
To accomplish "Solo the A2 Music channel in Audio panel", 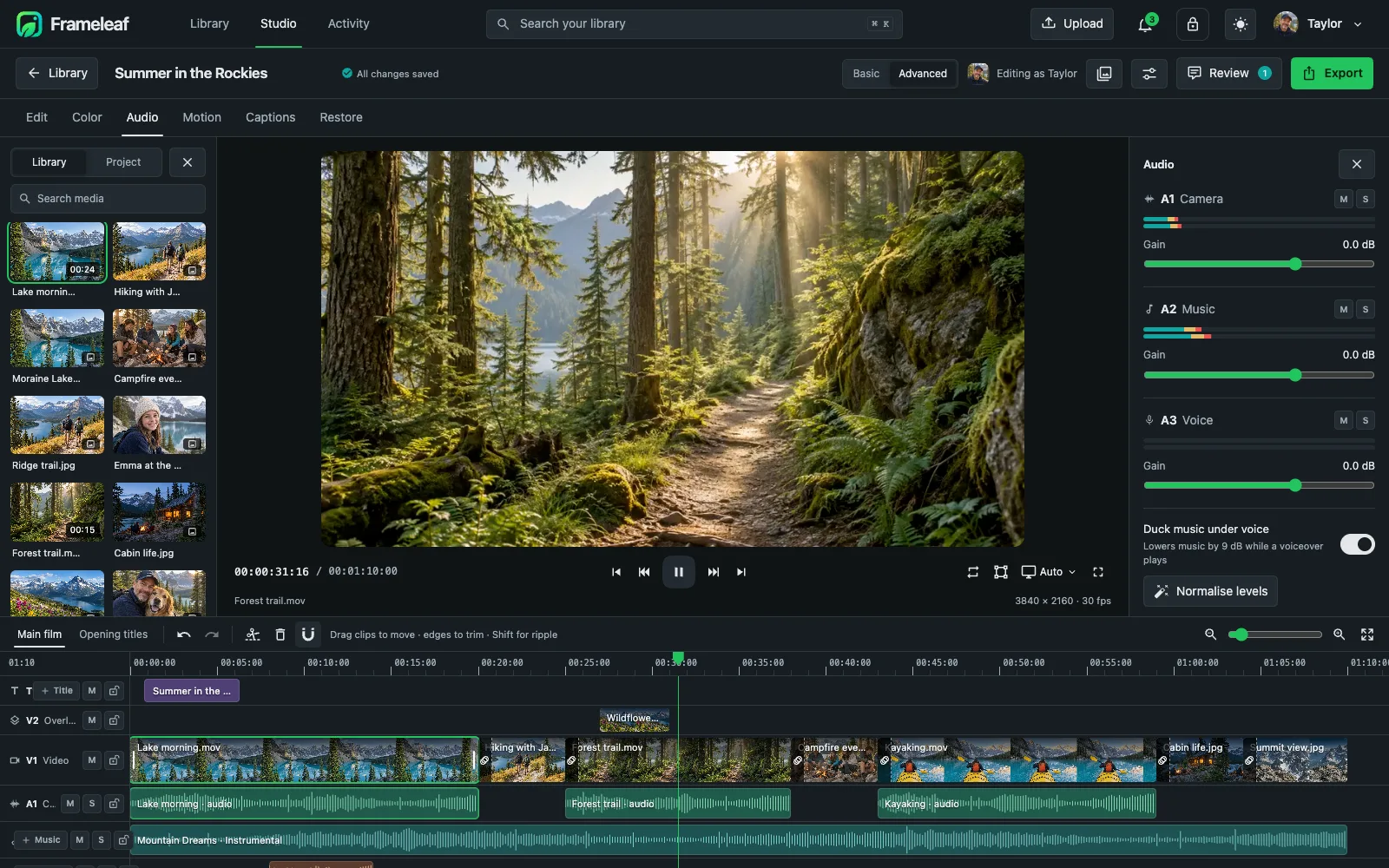I will pos(1366,309).
